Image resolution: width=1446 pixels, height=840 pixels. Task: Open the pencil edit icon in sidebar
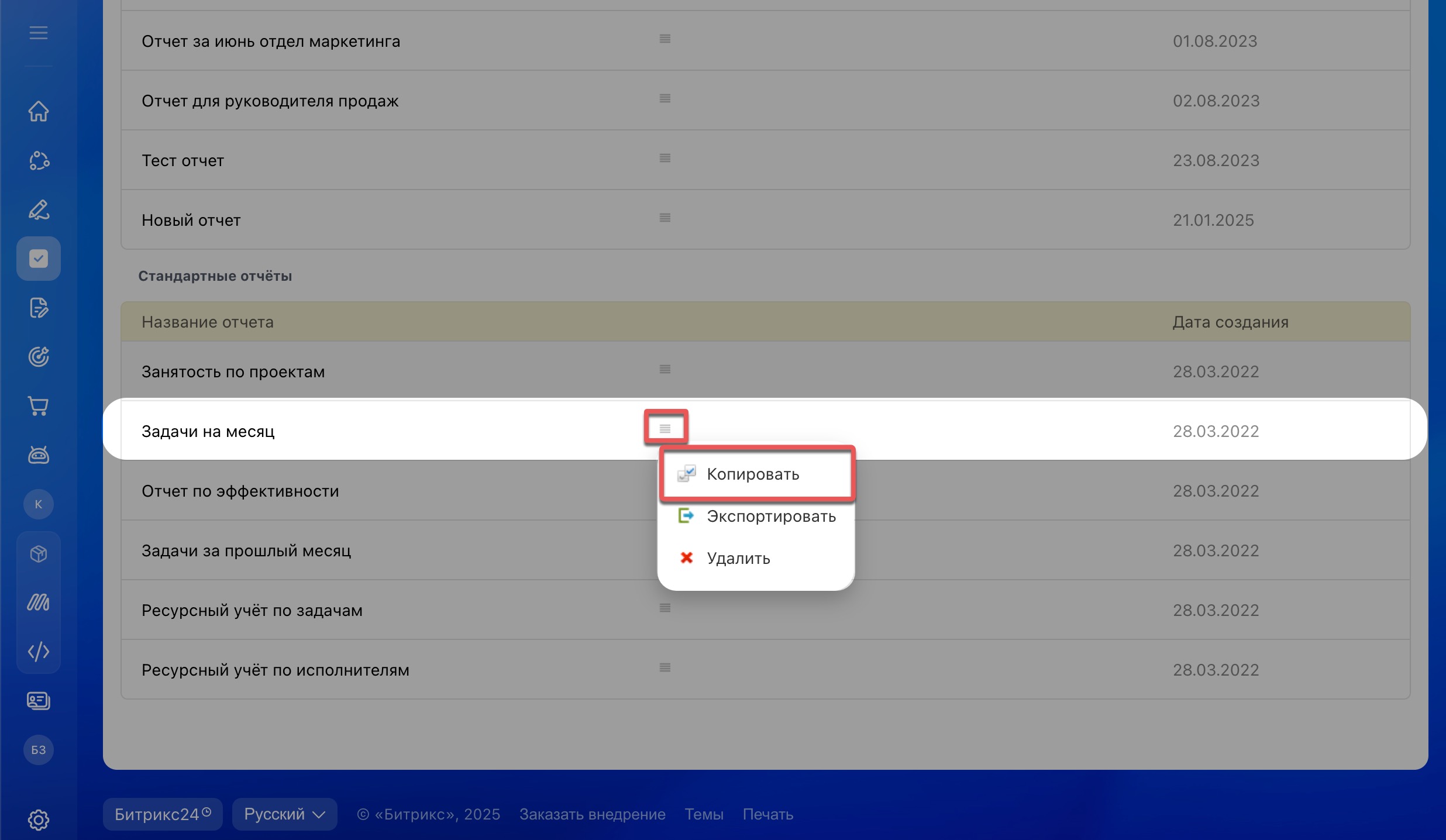tap(39, 209)
